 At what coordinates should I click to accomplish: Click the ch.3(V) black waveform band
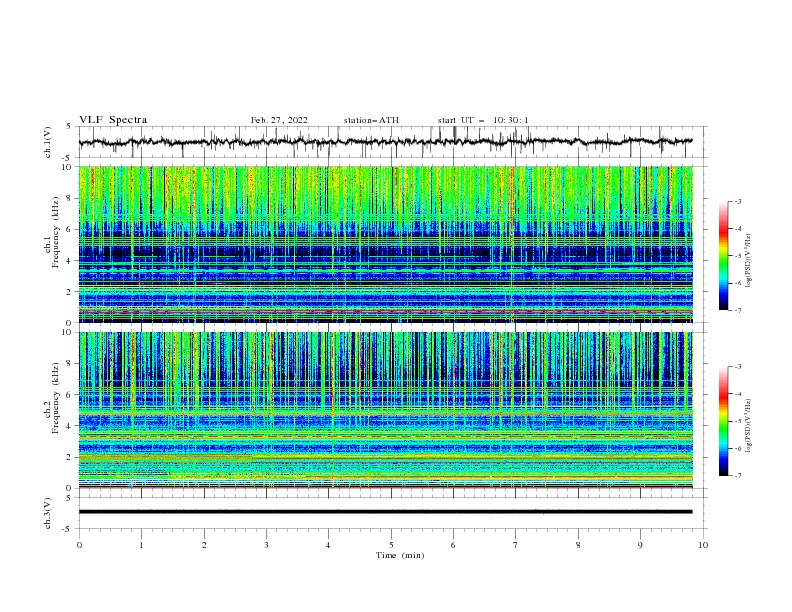pos(385,512)
